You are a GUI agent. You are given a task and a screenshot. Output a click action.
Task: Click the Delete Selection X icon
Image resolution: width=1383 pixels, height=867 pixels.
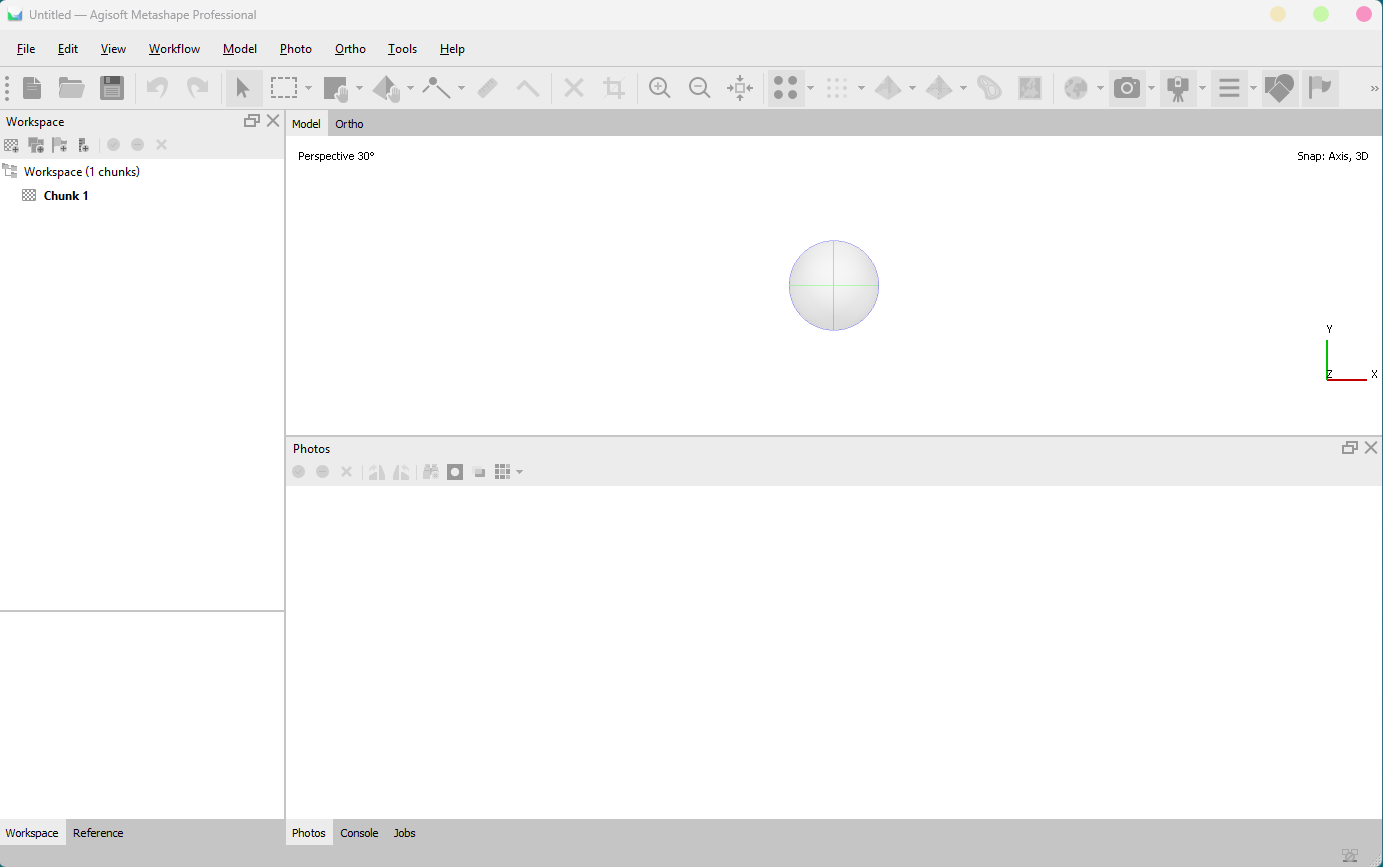point(574,88)
